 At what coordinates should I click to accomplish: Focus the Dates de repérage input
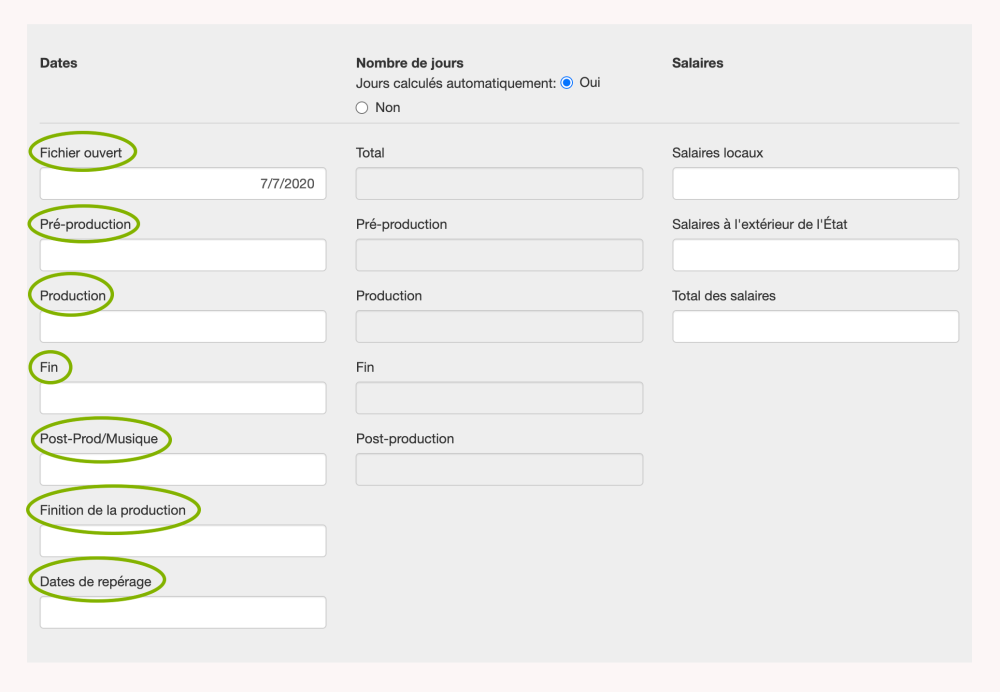point(183,613)
